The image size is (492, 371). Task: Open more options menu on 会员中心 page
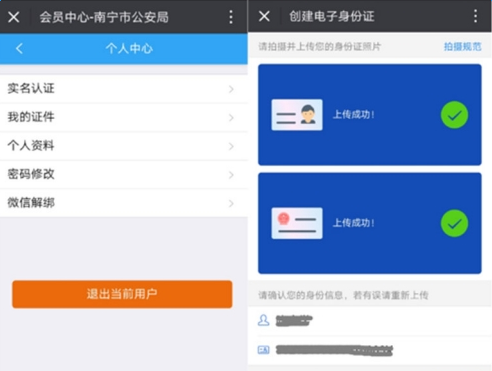[231, 17]
